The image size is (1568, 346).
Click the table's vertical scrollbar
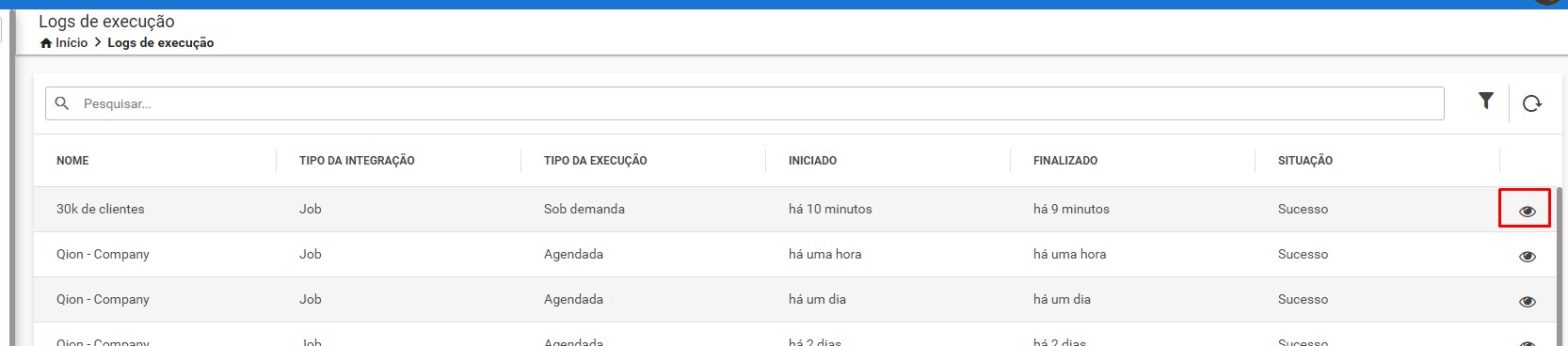(1559, 266)
